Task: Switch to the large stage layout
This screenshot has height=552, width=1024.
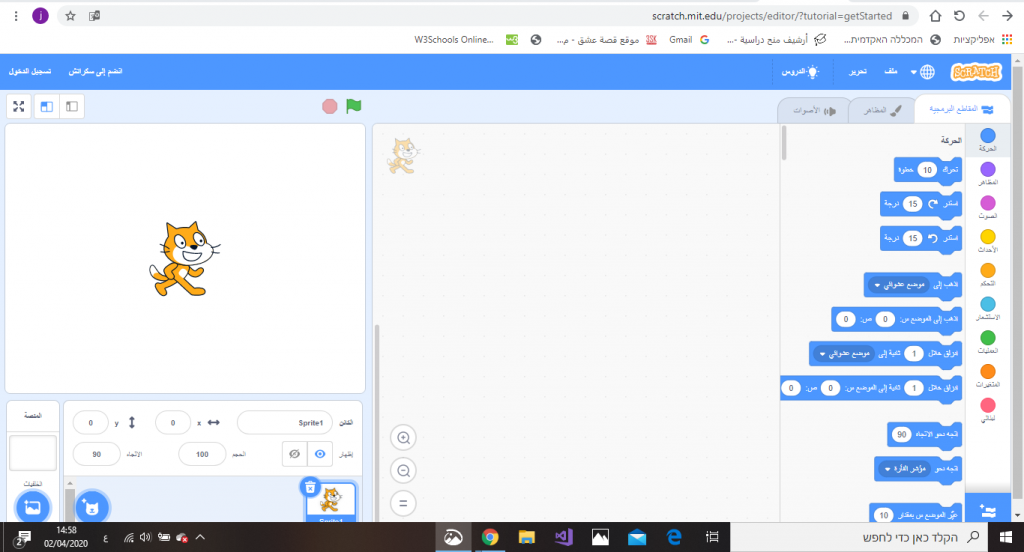Action: point(47,106)
